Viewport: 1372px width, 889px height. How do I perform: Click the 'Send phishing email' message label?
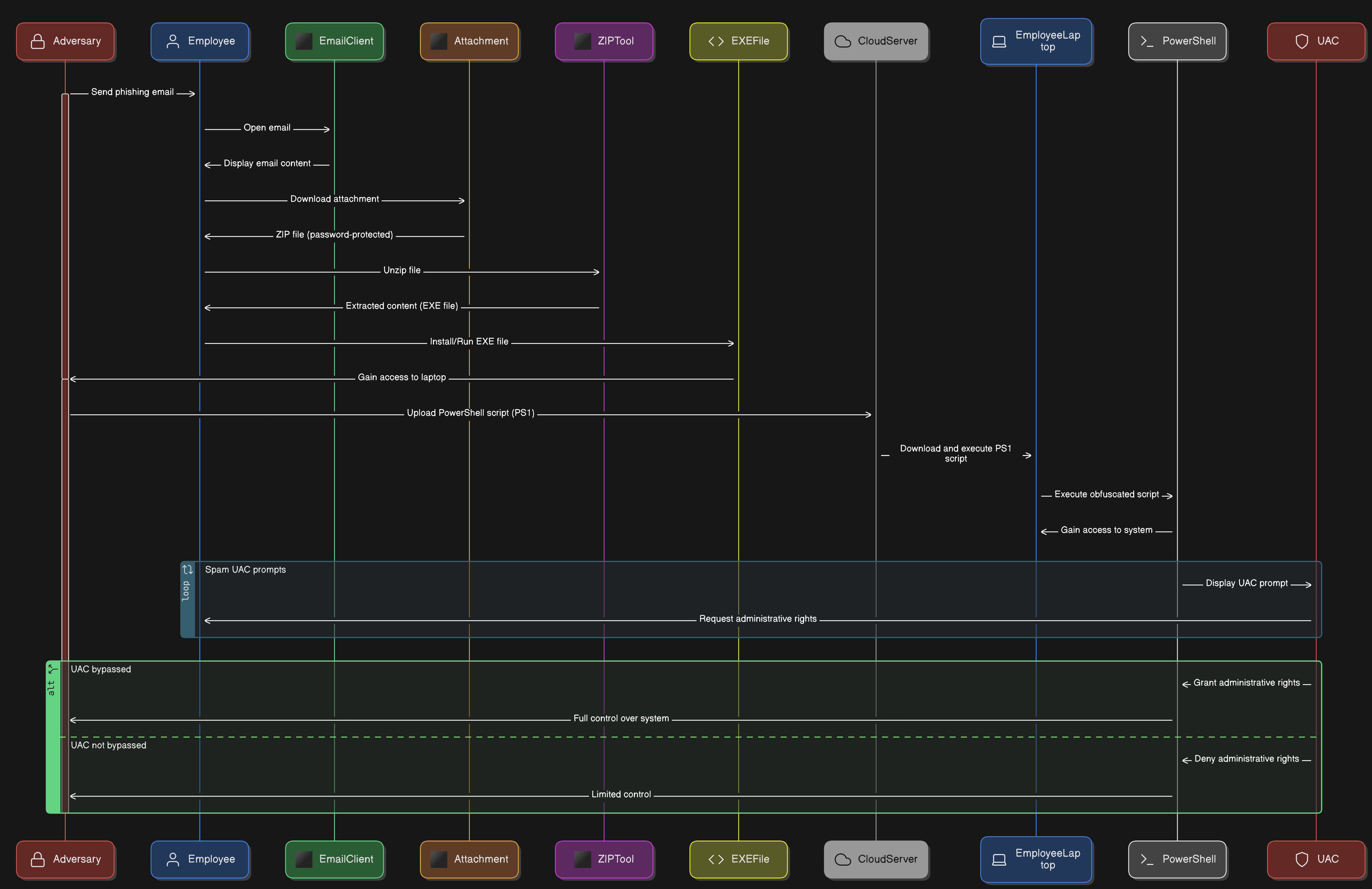(x=132, y=92)
